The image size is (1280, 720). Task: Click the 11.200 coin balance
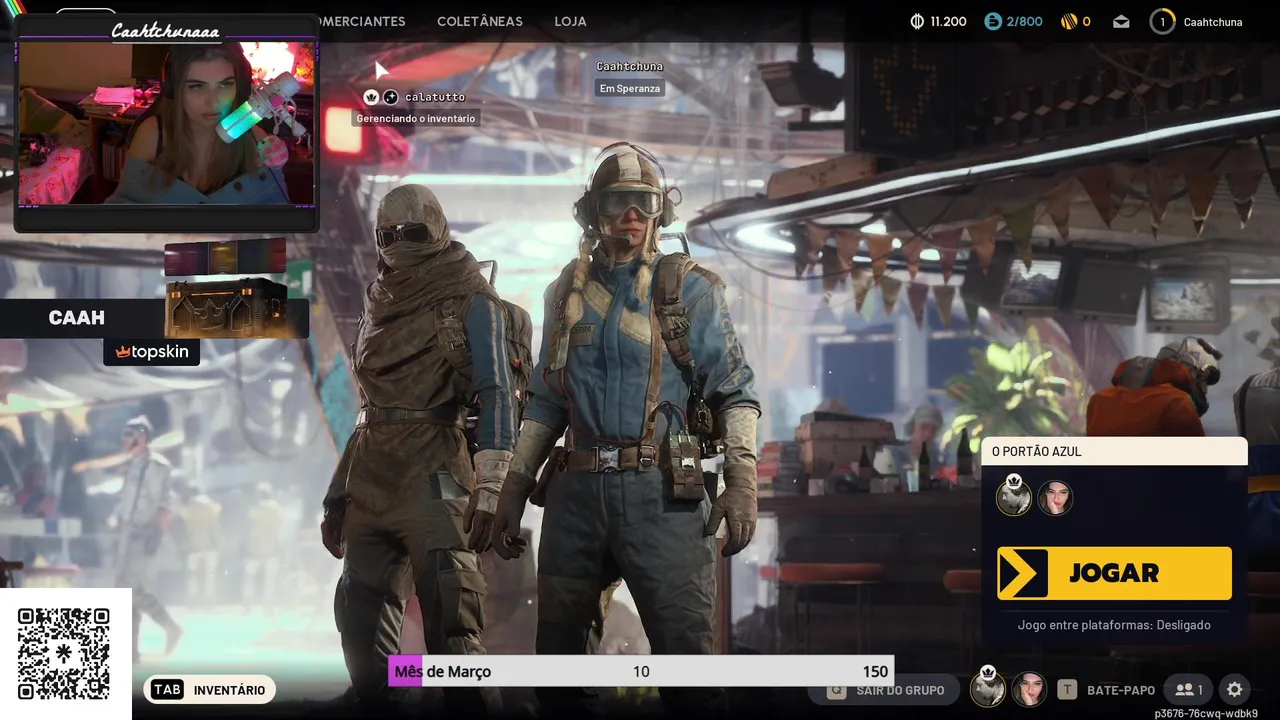click(948, 21)
